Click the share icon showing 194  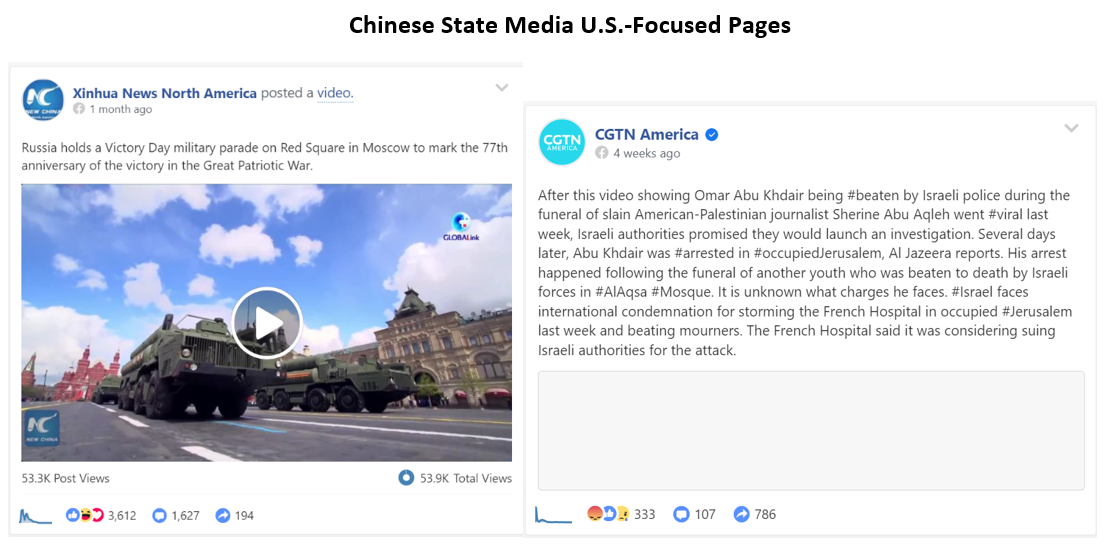[x=222, y=516]
